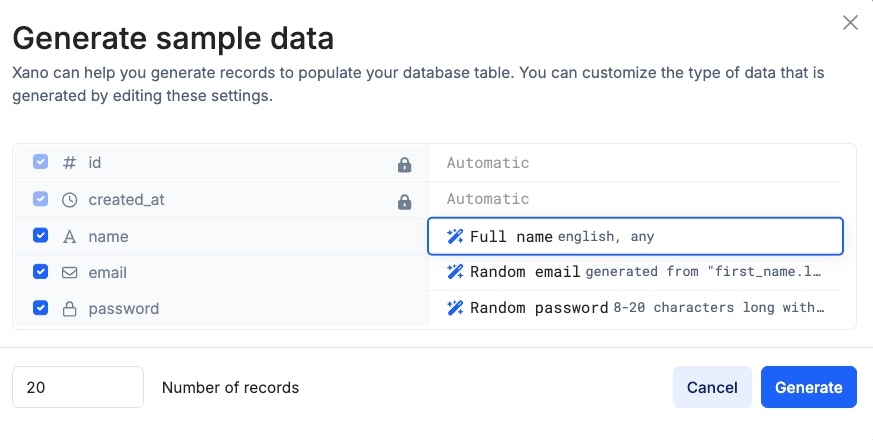Click the magic wand icon for Random password
This screenshot has height=440, width=873.
click(455, 308)
